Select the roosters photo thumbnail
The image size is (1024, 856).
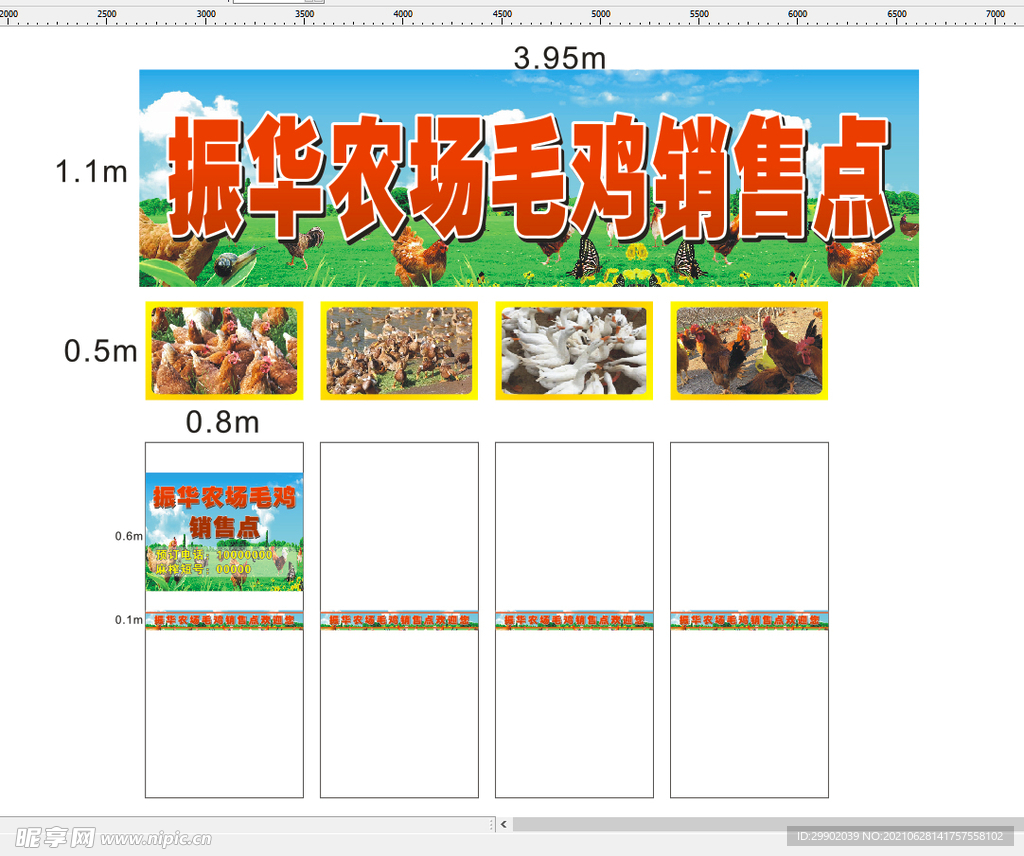coord(749,351)
